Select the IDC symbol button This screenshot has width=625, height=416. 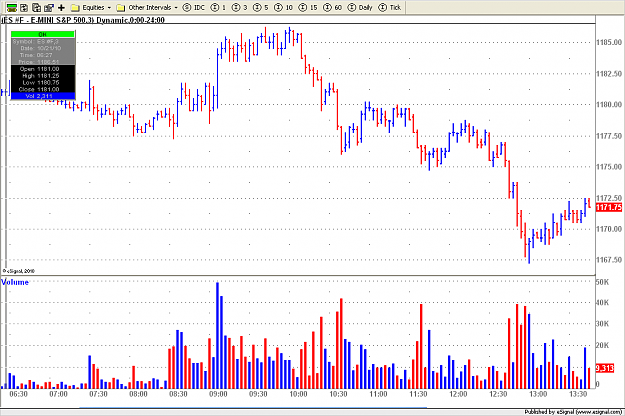pyautogui.click(x=194, y=8)
